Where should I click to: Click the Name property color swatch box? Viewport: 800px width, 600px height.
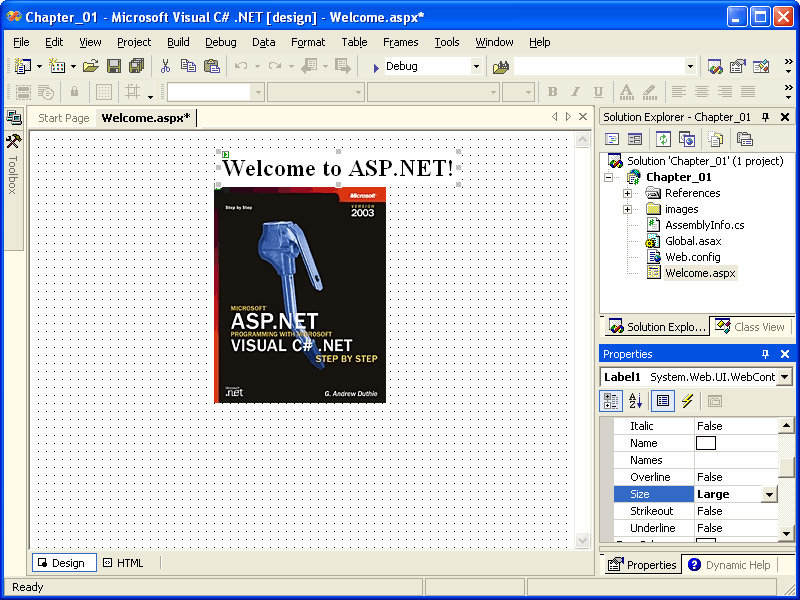click(706, 443)
